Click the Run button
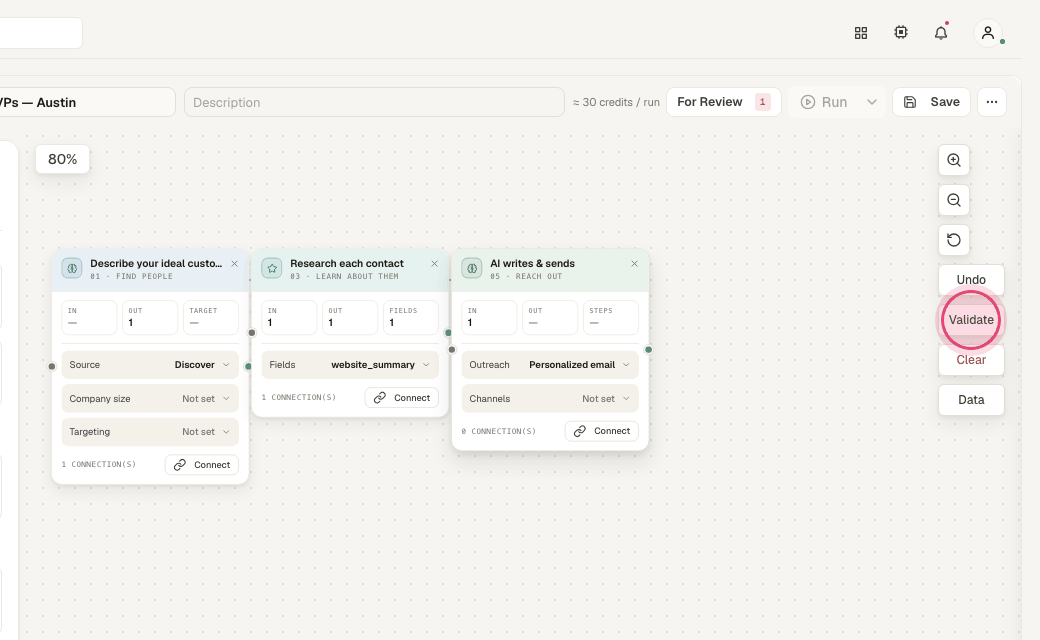This screenshot has height=640, width=1040. click(824, 102)
